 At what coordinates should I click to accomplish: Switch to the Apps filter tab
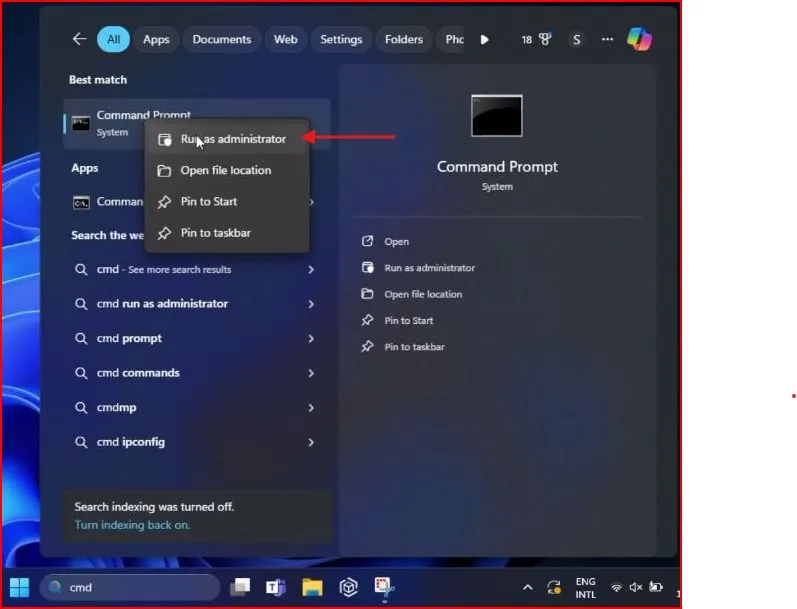click(x=156, y=39)
